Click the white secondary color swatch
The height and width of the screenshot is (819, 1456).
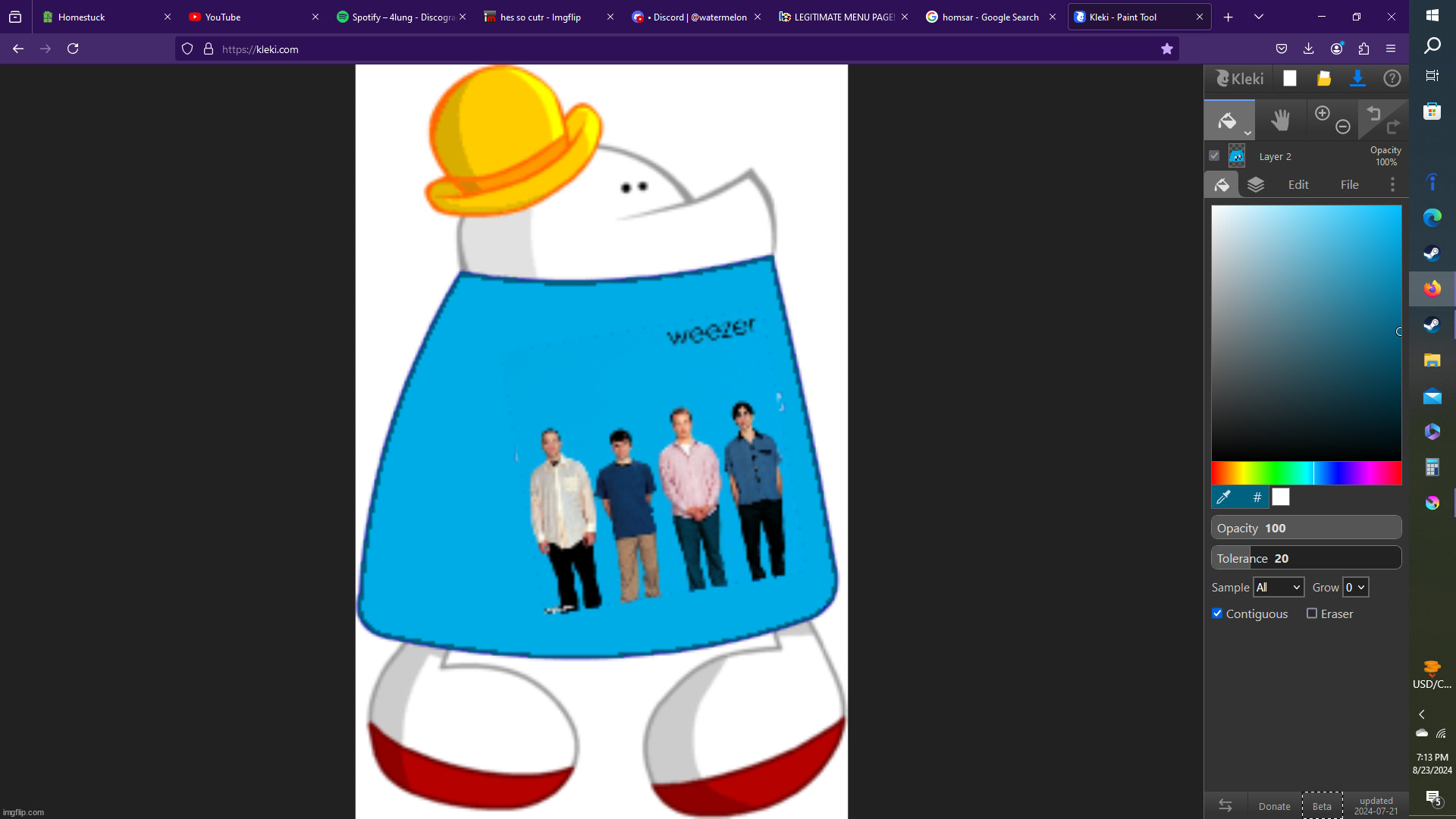(x=1281, y=497)
